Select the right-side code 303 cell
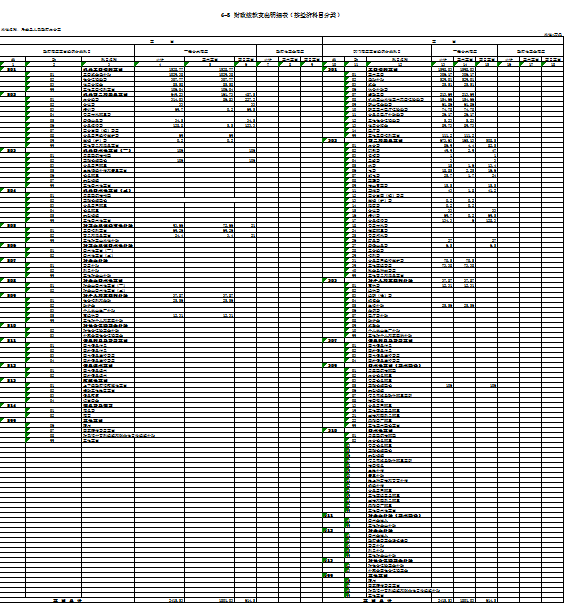578x613 pixels. click(333, 281)
